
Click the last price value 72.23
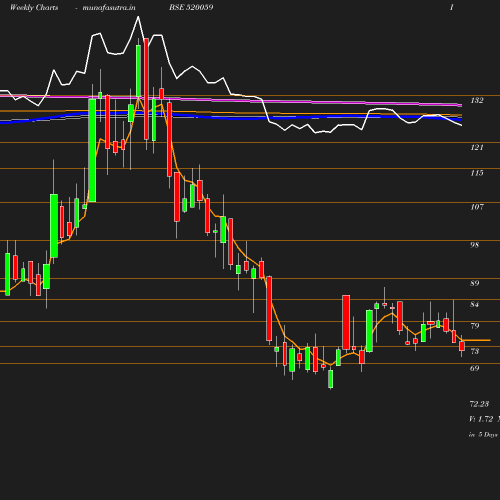[479, 404]
